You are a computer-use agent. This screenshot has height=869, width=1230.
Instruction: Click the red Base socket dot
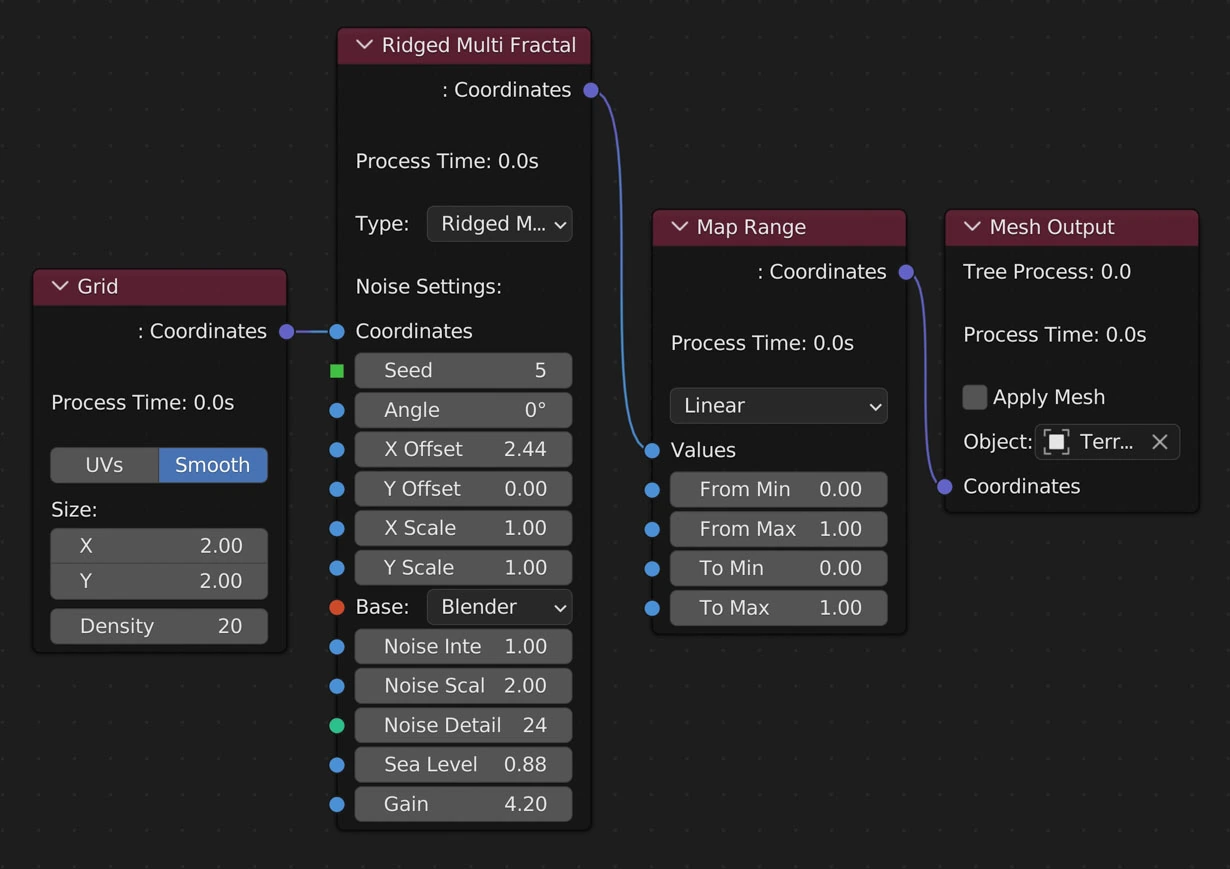tap(337, 607)
